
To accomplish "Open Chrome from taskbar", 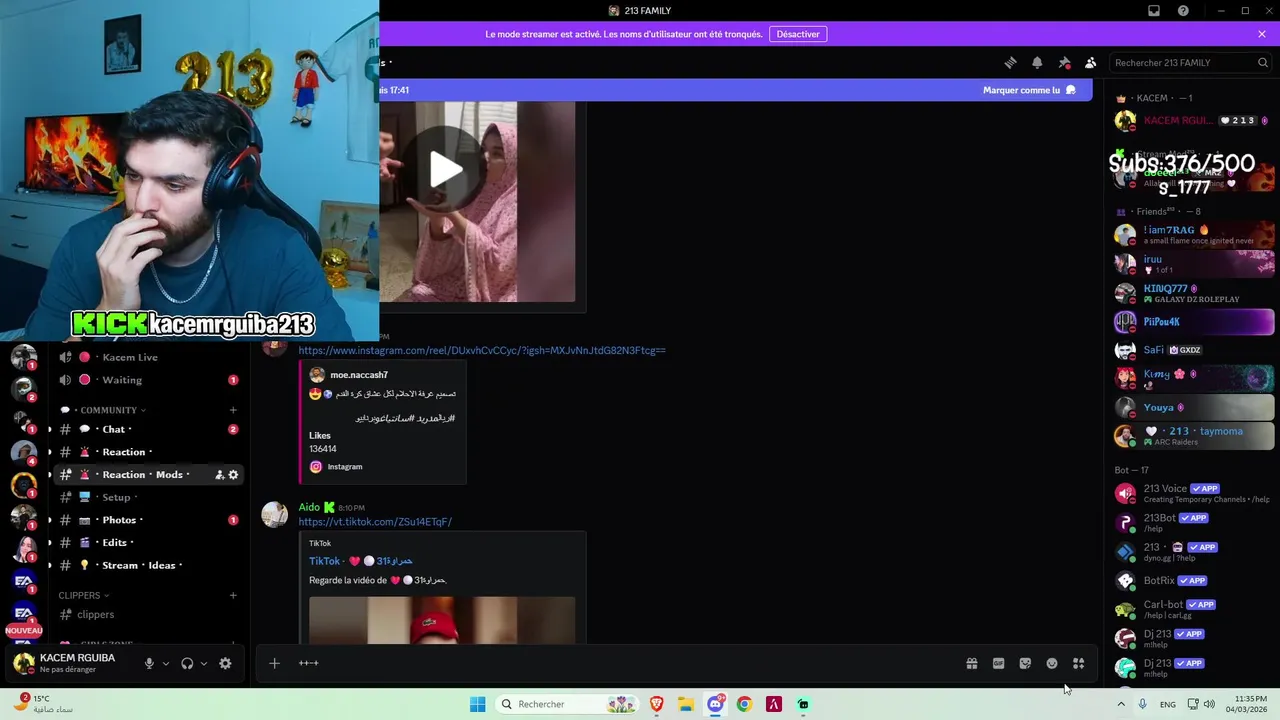I will pos(744,704).
